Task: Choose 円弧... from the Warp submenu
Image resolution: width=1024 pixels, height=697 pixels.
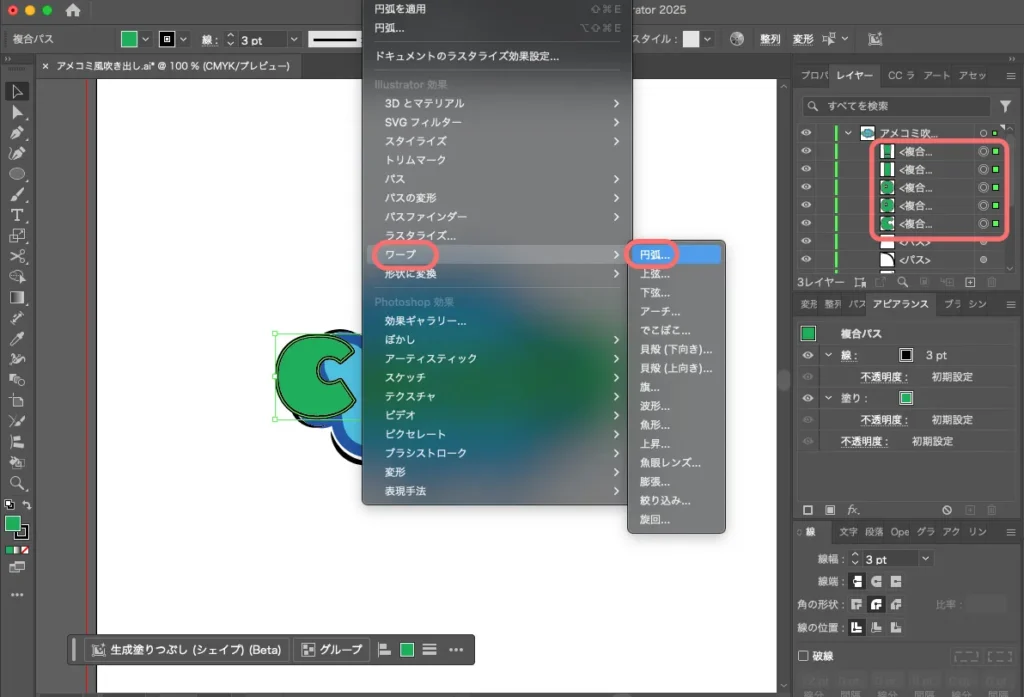Action: 655,254
